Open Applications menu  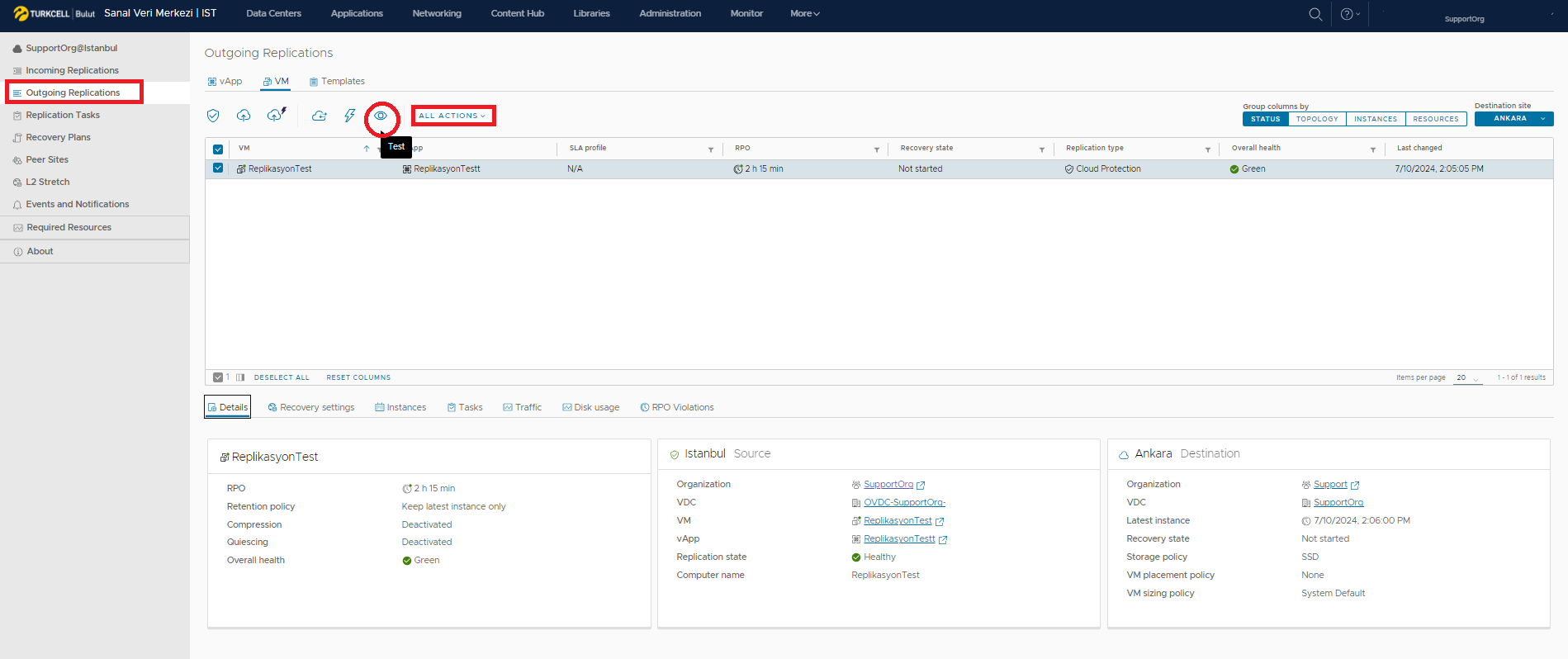coord(357,13)
